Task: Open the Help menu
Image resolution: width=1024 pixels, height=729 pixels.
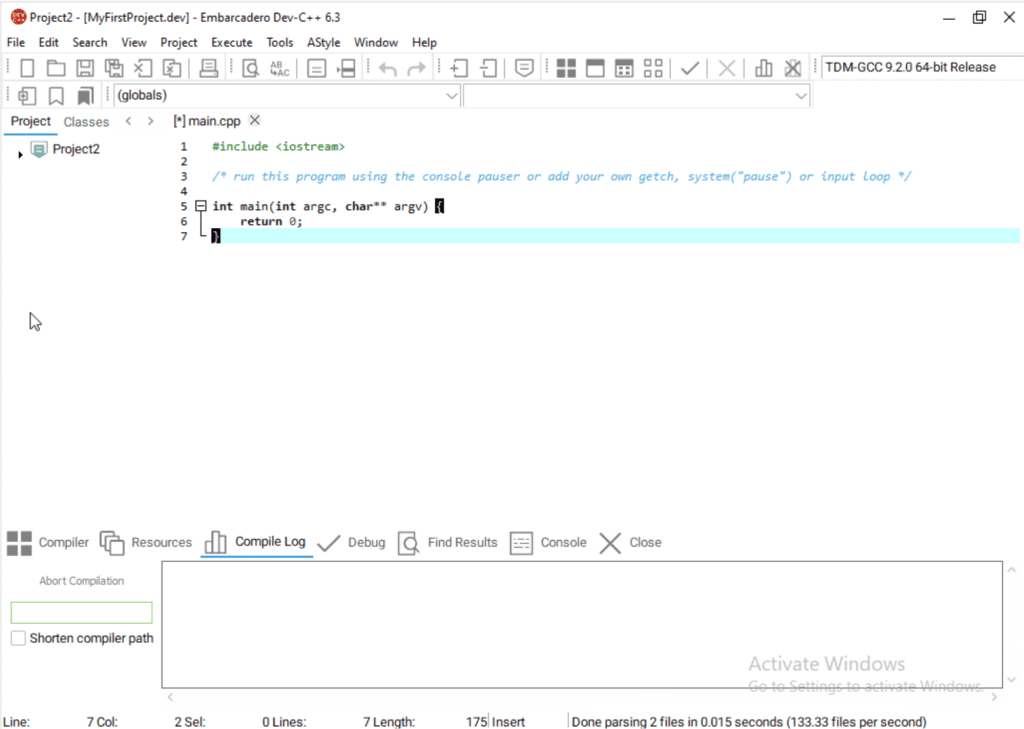Action: 424,42
